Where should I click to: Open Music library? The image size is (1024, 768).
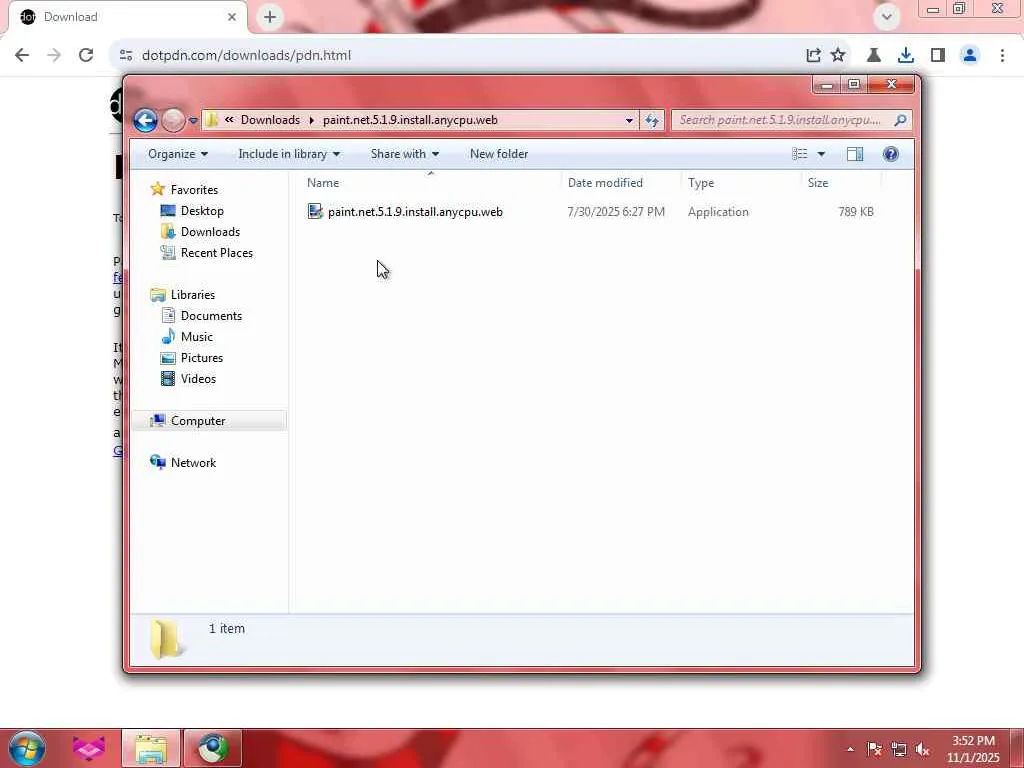197,336
